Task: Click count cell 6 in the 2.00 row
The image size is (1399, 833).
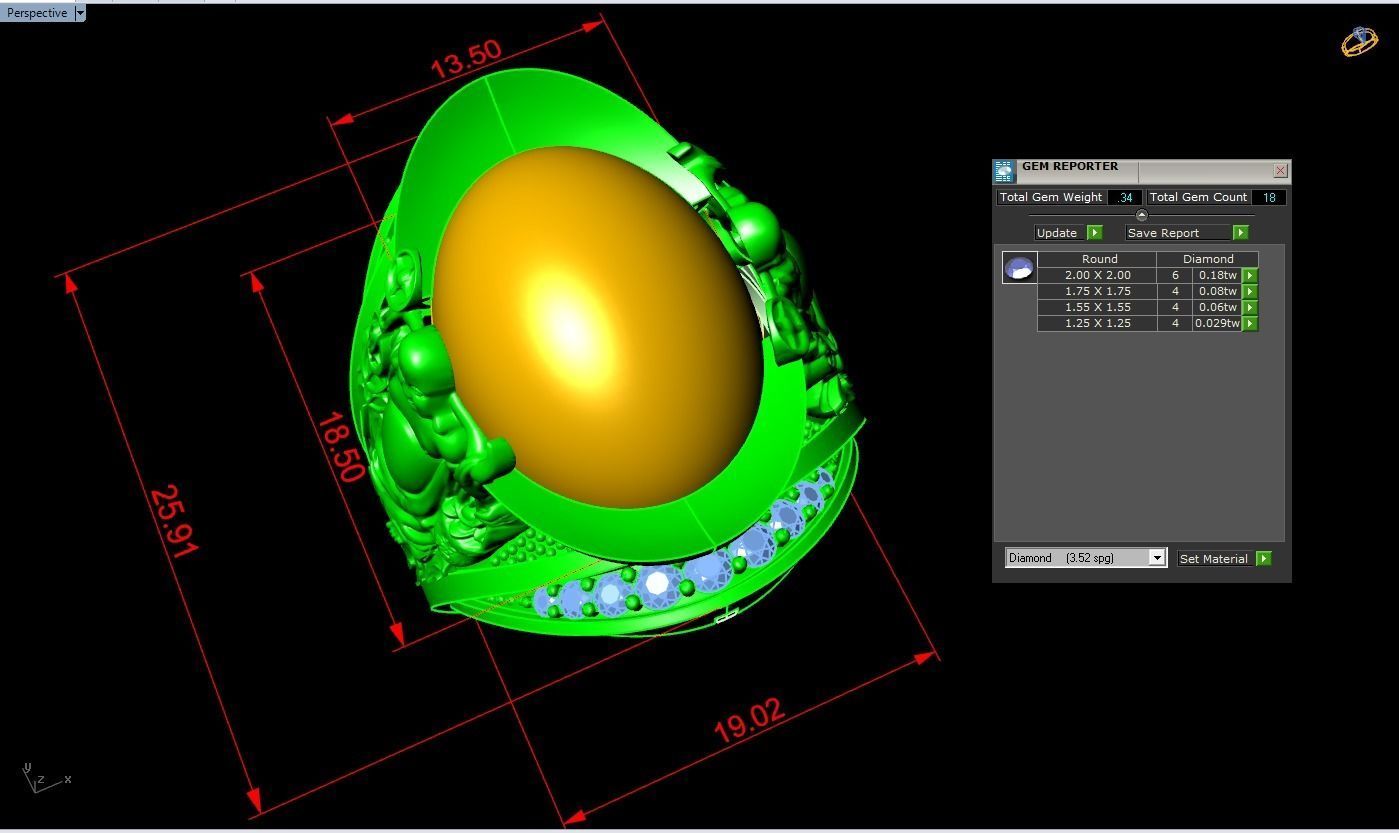Action: point(1175,275)
